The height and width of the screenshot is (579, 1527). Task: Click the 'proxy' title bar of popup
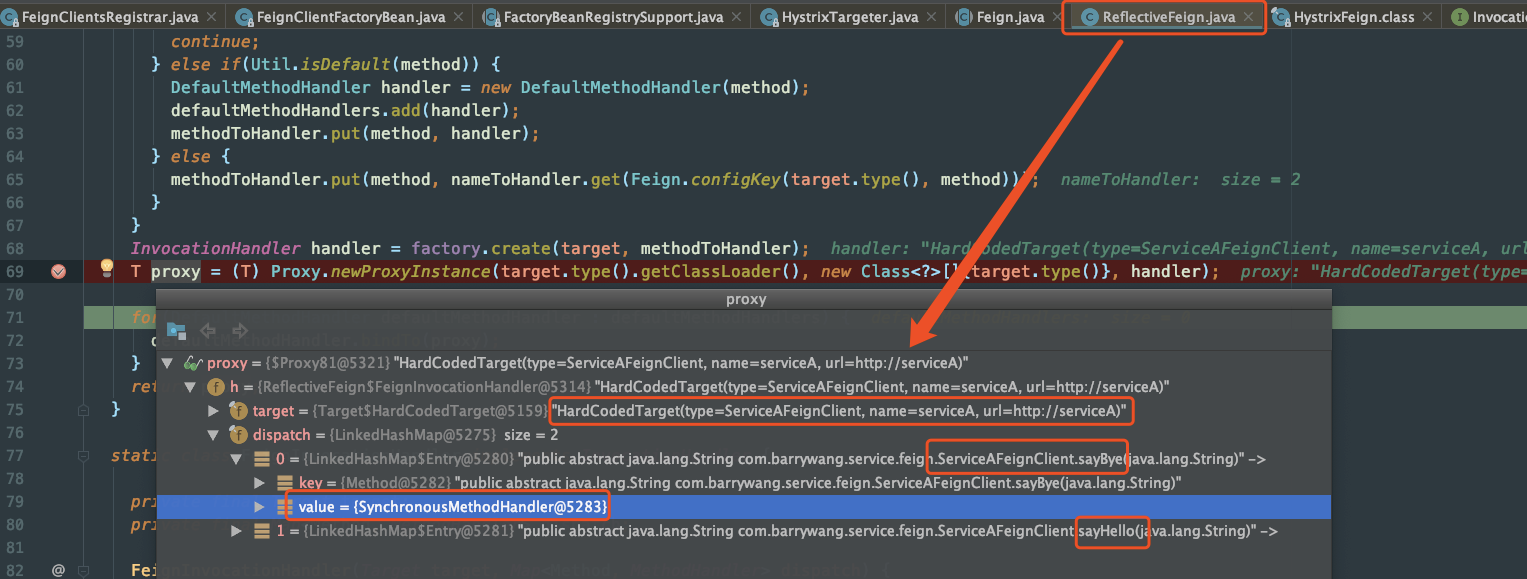click(745, 299)
